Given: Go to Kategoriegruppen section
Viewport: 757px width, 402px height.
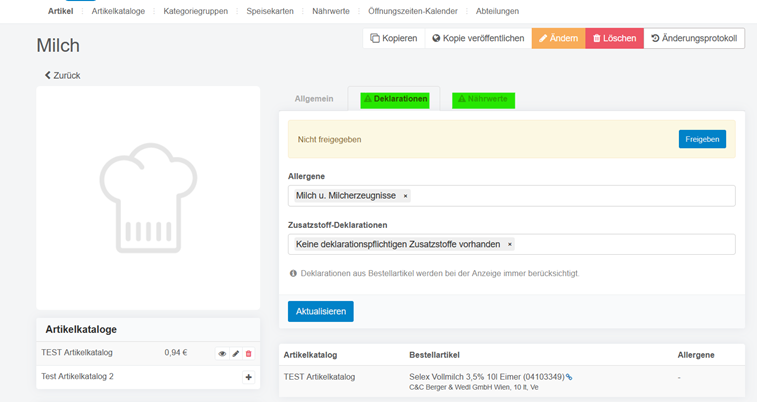Looking at the screenshot, I should [x=196, y=11].
